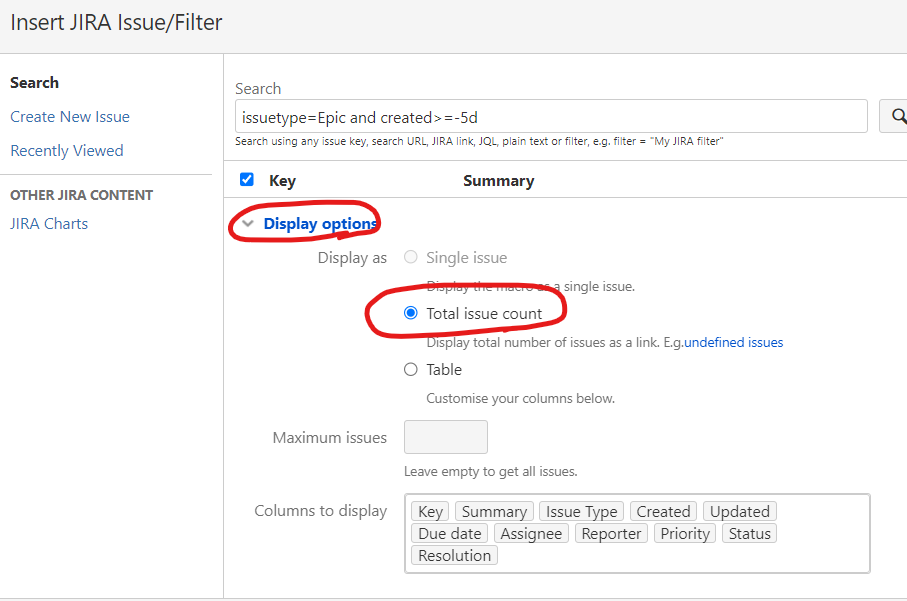The image size is (907, 601).
Task: Collapse the Display options chevron
Action: pyautogui.click(x=248, y=223)
